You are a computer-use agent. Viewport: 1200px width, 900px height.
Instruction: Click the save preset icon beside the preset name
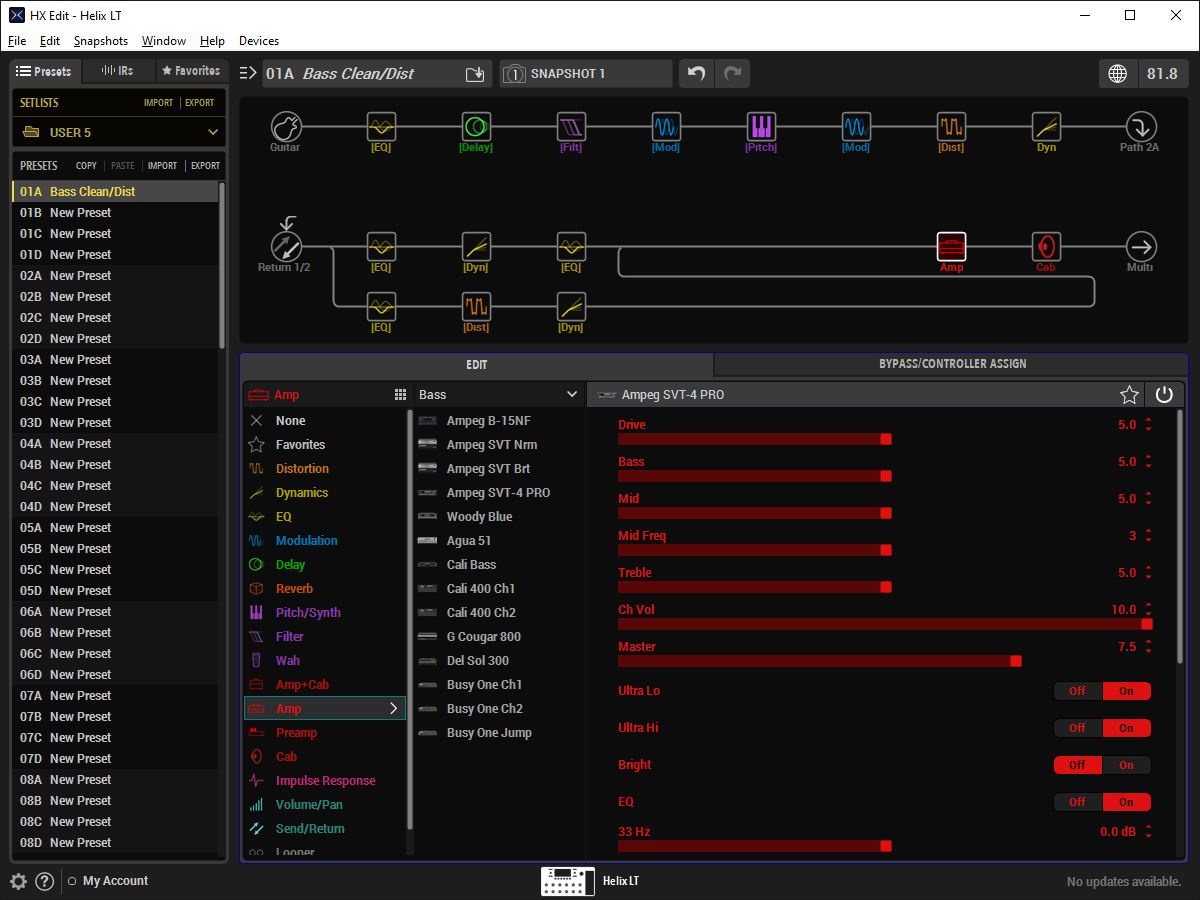(x=475, y=74)
